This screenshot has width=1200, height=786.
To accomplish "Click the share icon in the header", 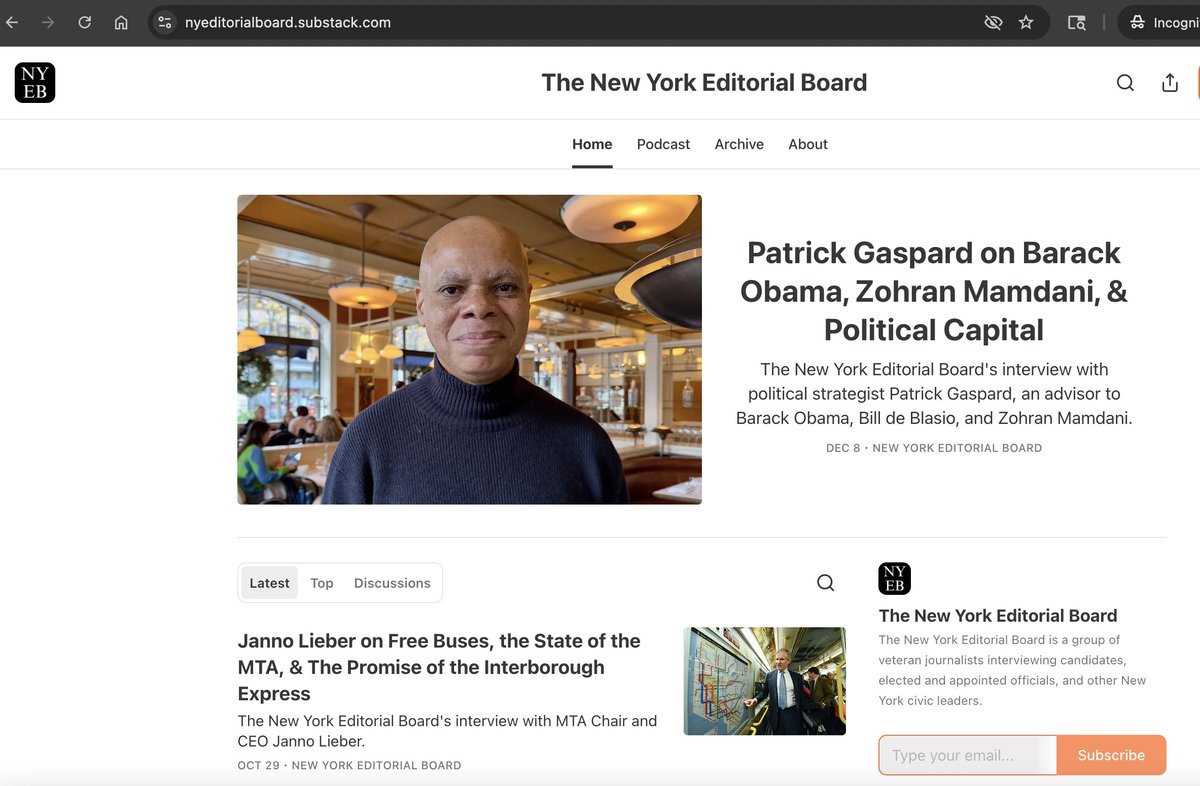I will [x=1170, y=83].
